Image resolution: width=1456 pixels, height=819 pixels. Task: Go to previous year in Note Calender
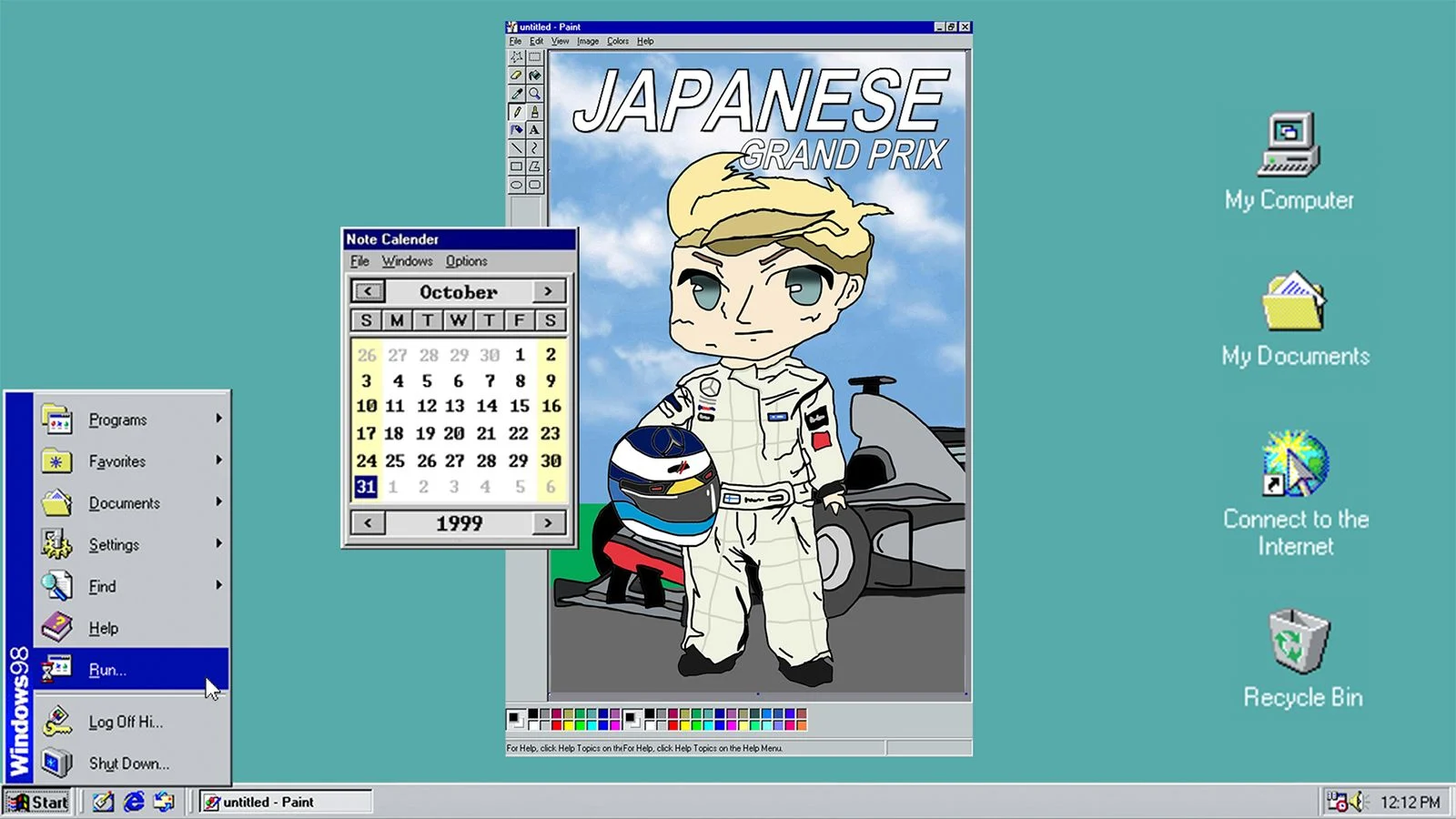click(368, 523)
